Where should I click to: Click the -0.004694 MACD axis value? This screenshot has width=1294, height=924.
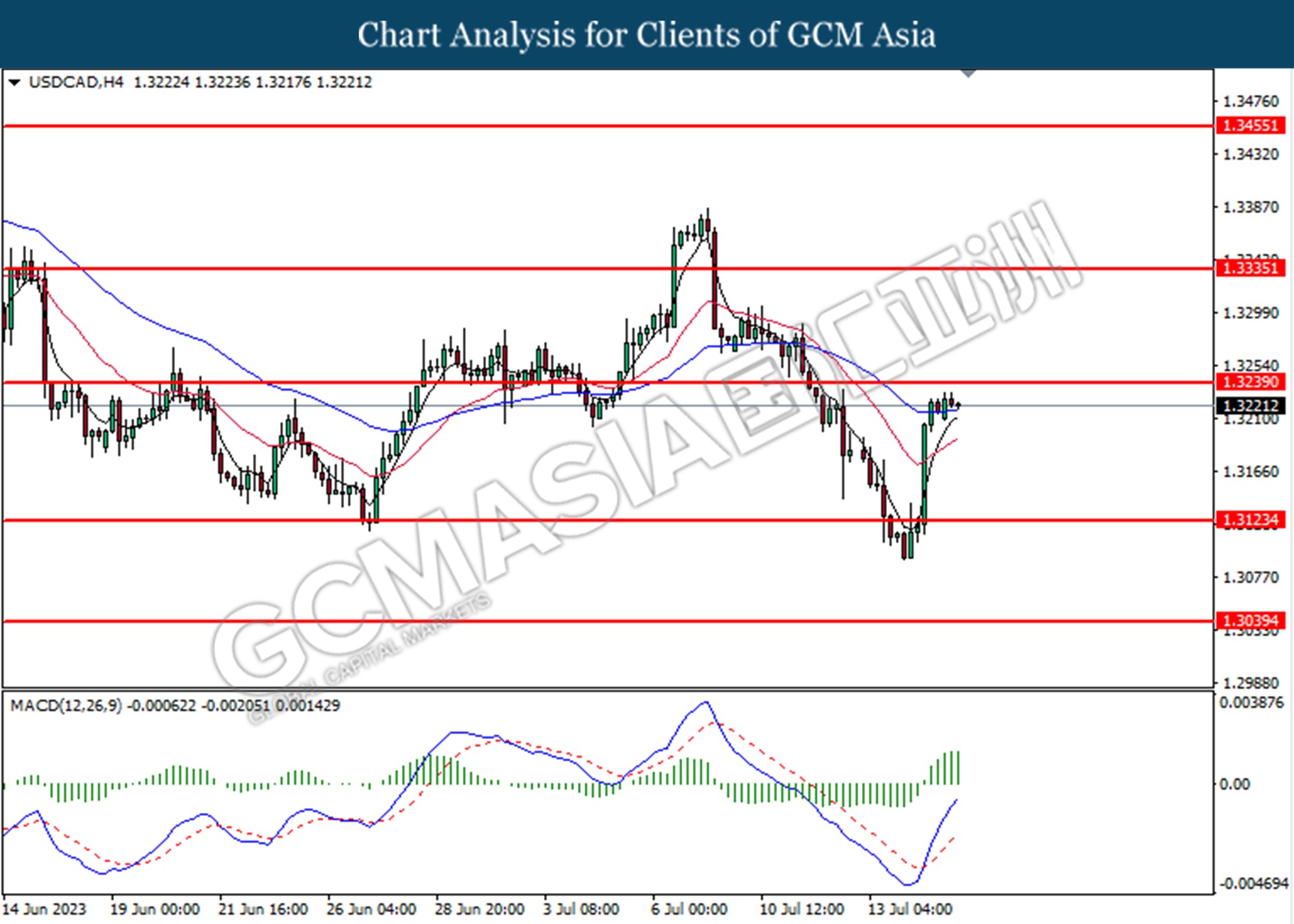[1254, 884]
